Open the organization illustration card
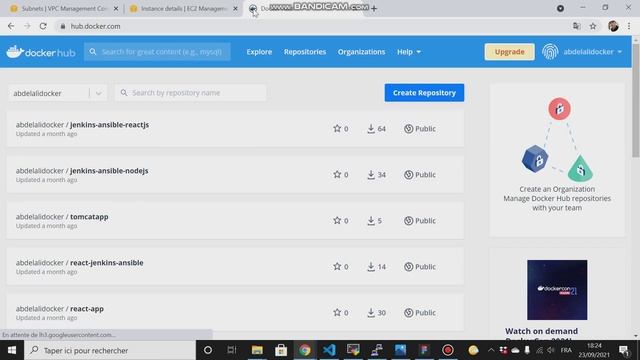The image size is (640, 360). click(x=557, y=160)
